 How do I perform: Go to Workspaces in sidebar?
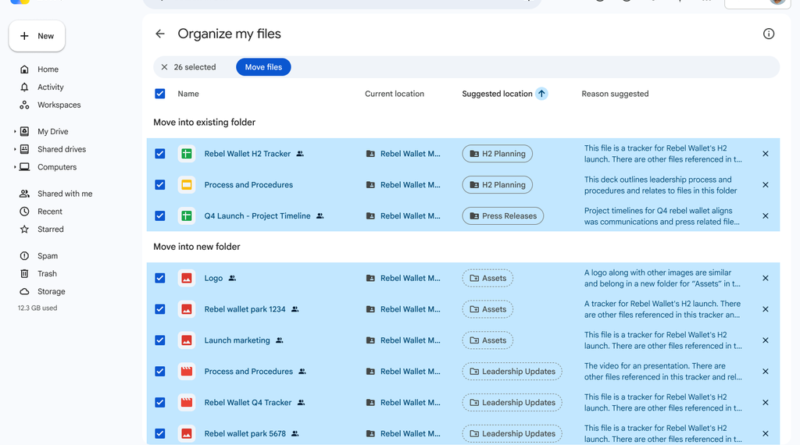(59, 105)
